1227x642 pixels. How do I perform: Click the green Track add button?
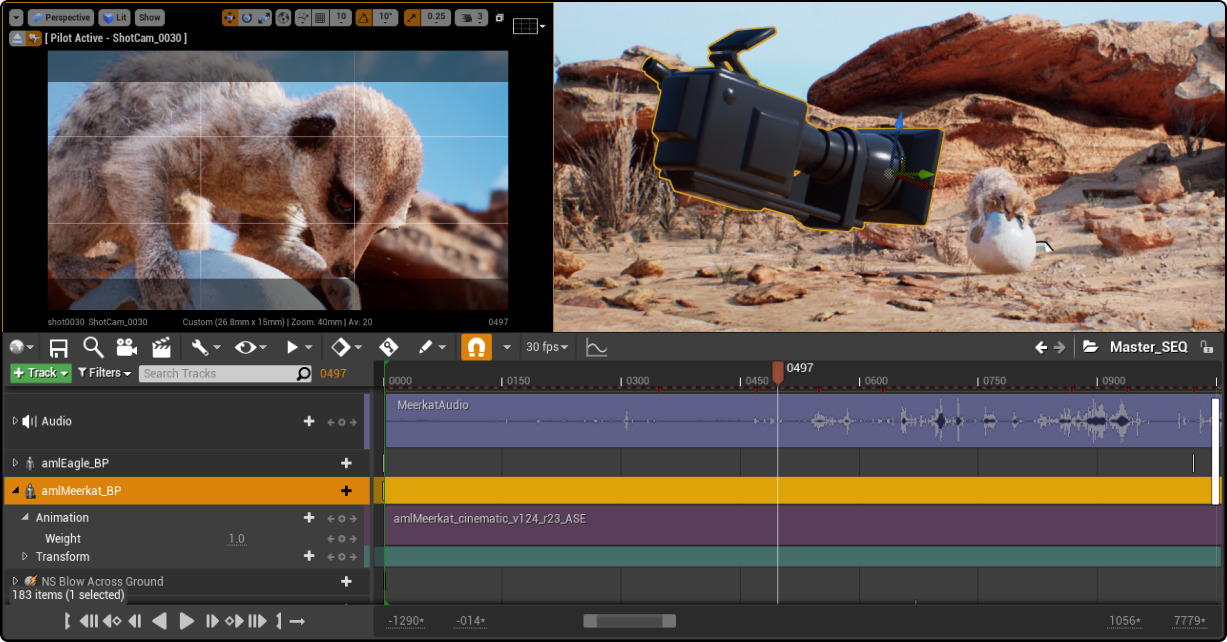[x=41, y=373]
